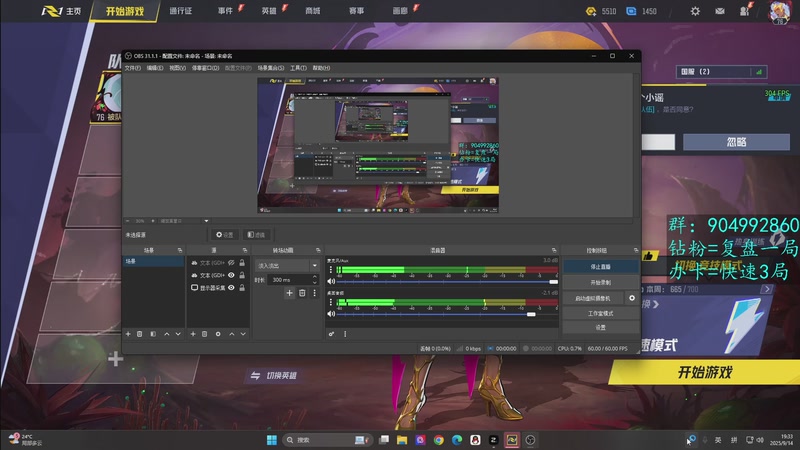Image resolution: width=800 pixels, height=450 pixels.
Task: Pop out the 控制按钮 dock
Action: click(x=636, y=250)
